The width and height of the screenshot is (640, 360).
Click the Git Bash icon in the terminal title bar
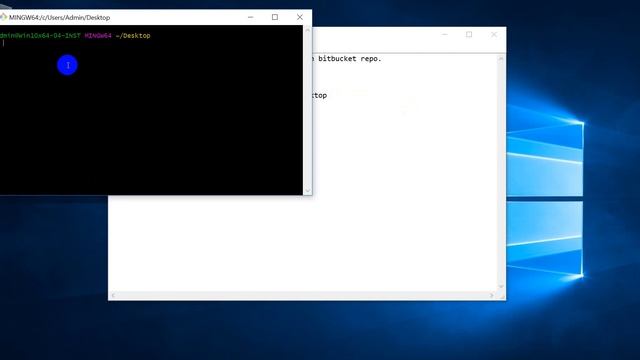point(3,17)
